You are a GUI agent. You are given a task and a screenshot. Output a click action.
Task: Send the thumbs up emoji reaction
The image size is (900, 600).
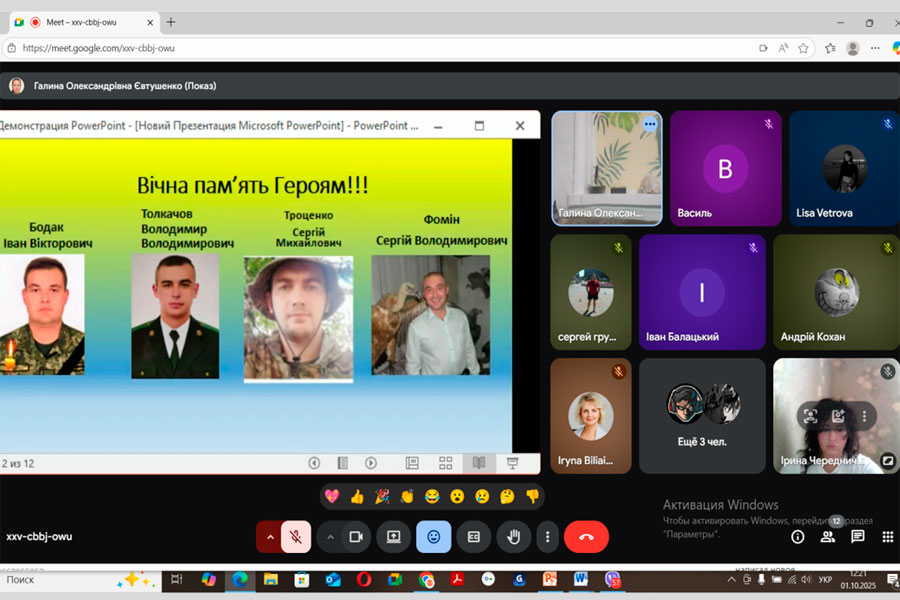coord(357,496)
